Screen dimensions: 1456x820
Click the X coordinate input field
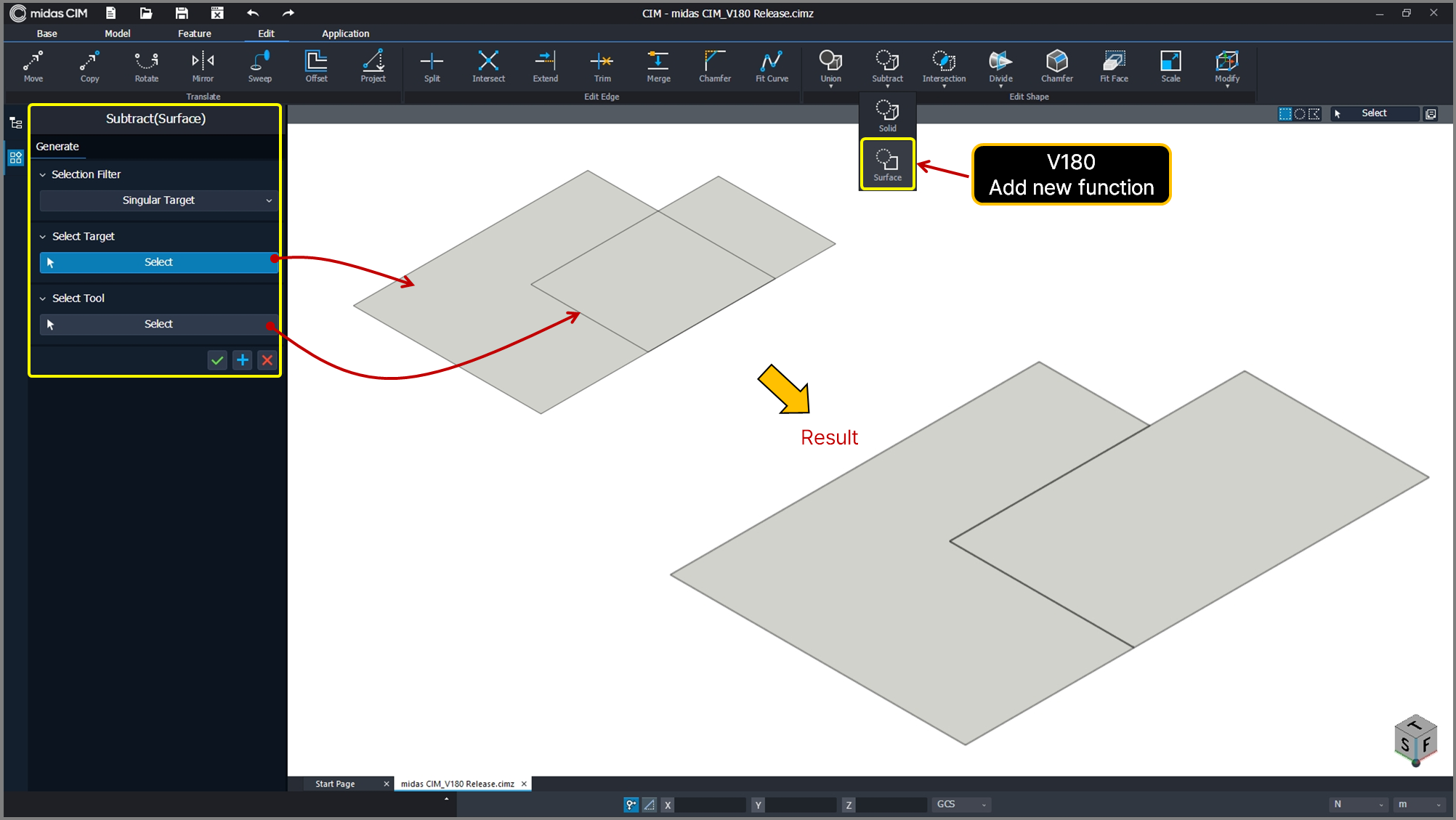point(711,804)
